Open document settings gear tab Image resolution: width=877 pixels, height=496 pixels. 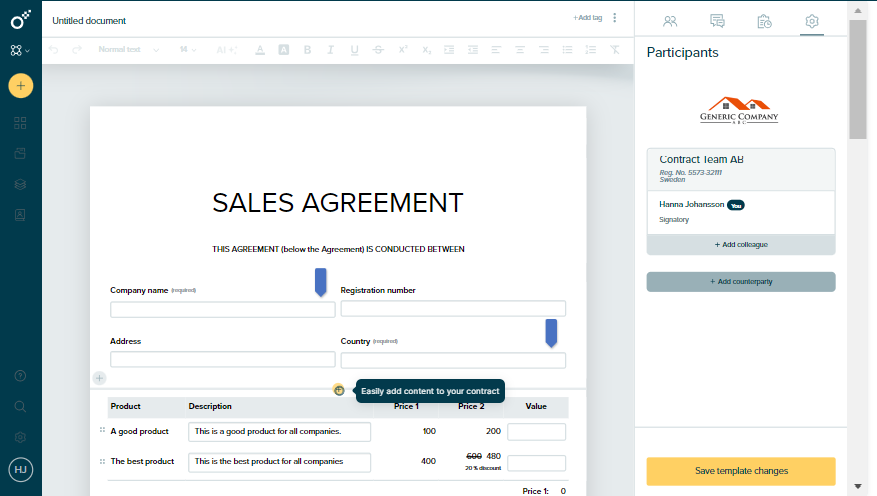click(812, 20)
